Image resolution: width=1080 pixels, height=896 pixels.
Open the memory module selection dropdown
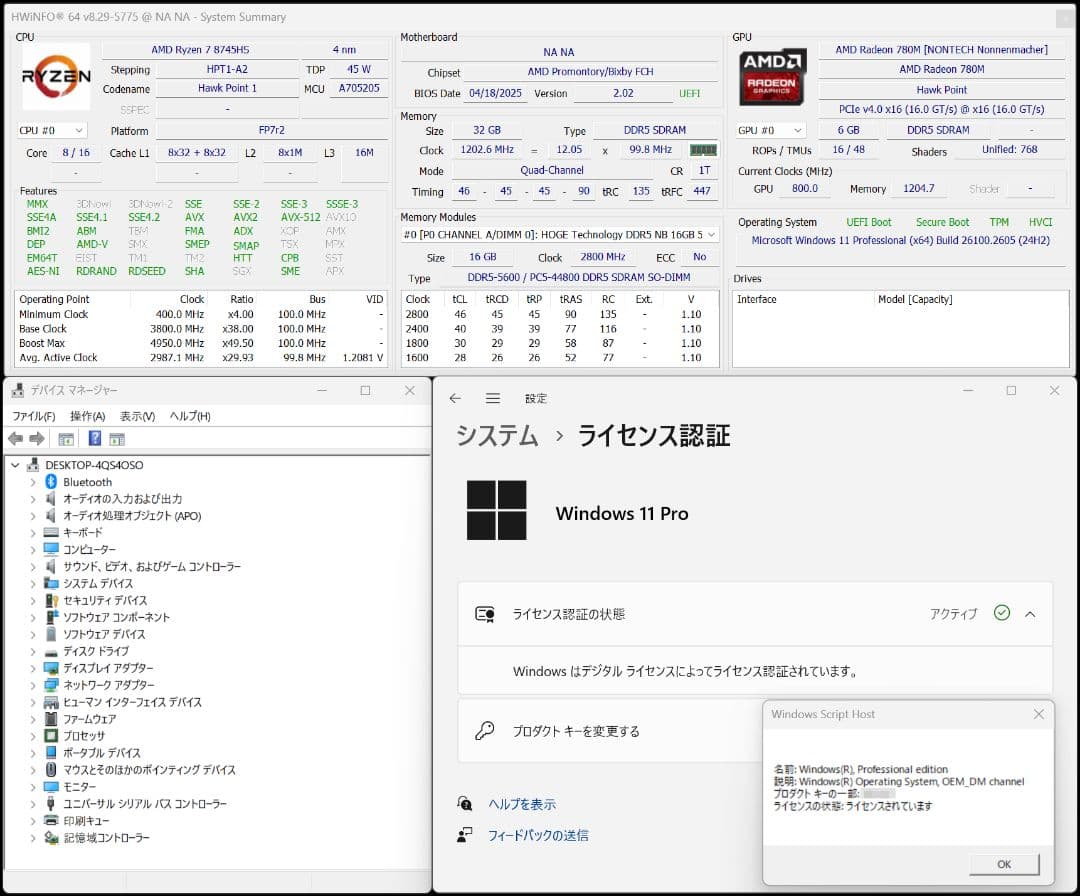click(x=559, y=235)
